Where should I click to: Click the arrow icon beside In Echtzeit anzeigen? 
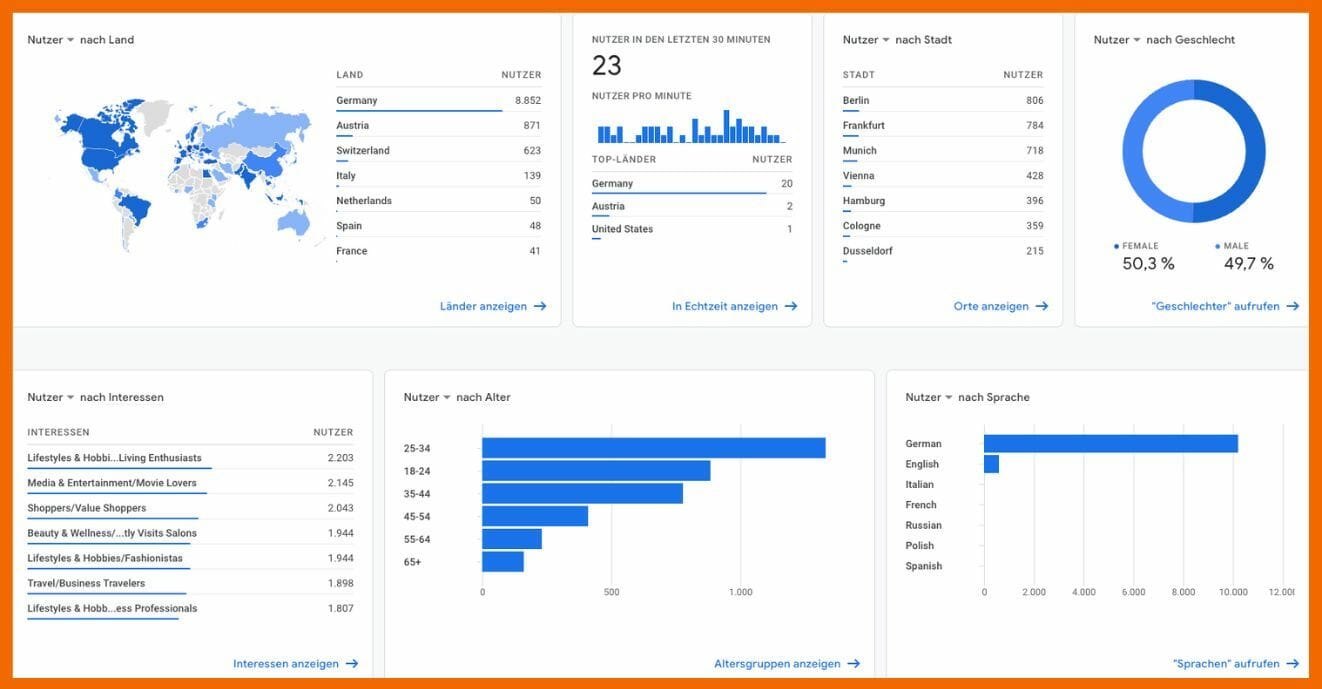pyautogui.click(x=791, y=307)
